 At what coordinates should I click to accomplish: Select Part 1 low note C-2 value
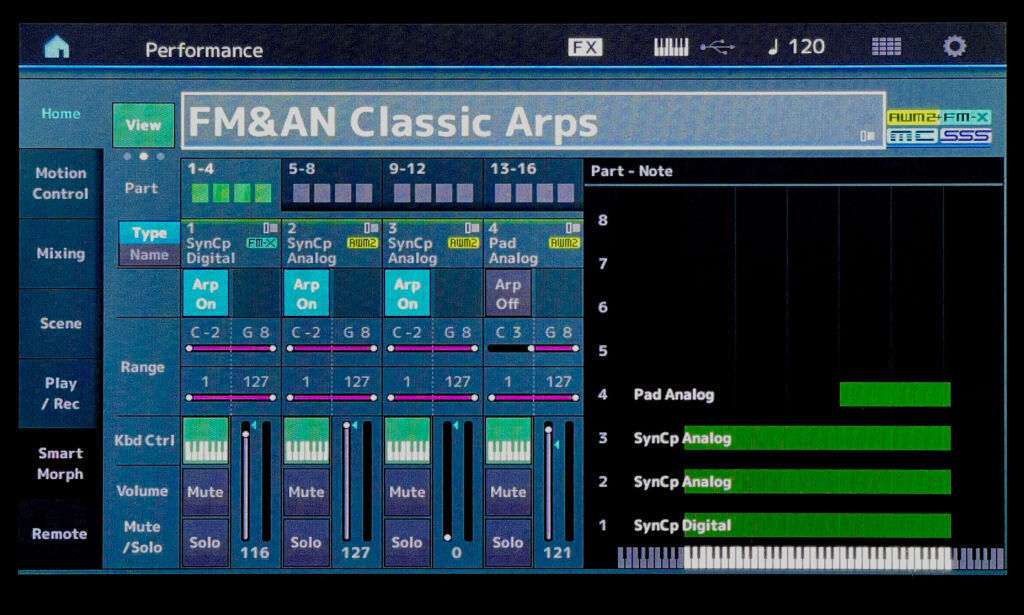click(x=205, y=332)
